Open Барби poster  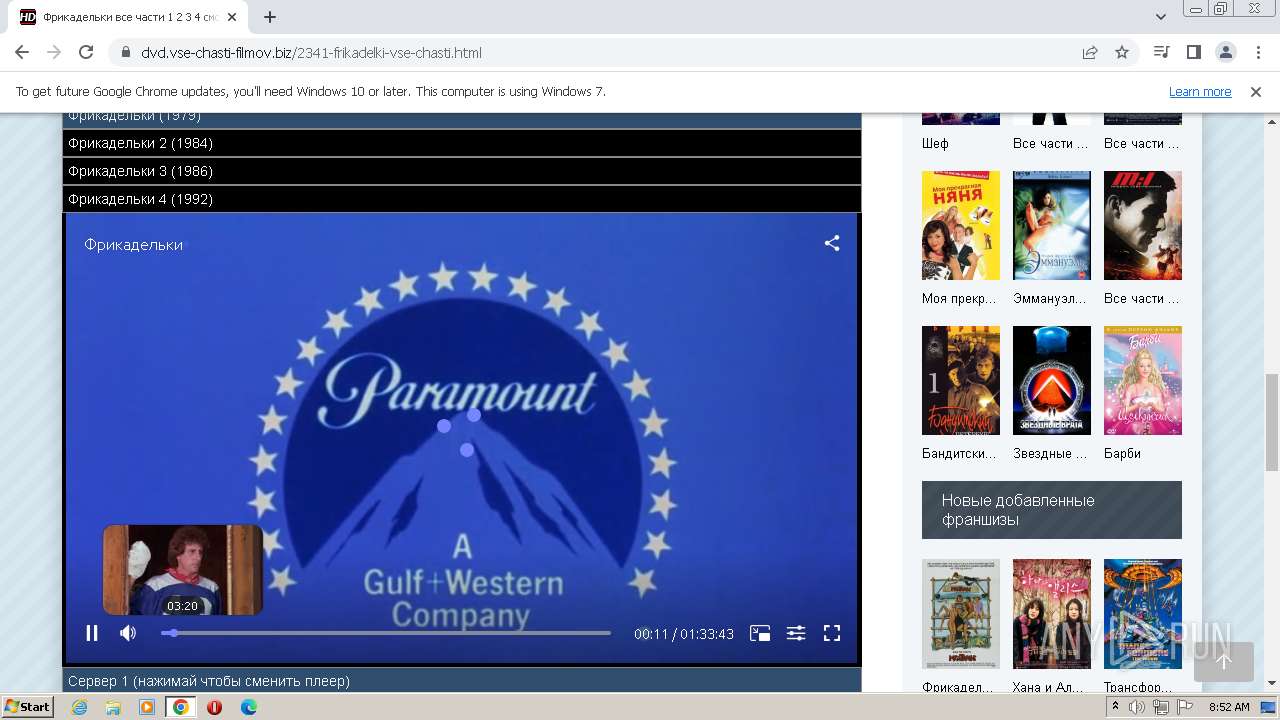coord(1143,380)
